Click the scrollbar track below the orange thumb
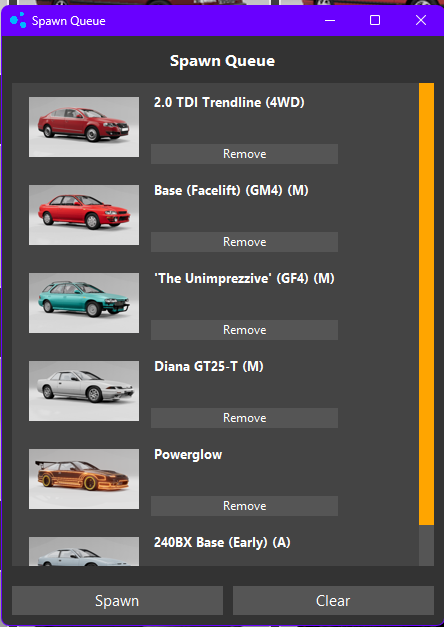Screen dimensions: 444x627 click(x=426, y=545)
